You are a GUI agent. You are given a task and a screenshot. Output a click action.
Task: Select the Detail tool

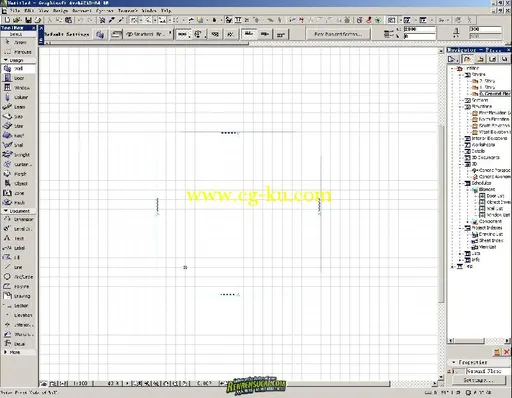(19, 344)
